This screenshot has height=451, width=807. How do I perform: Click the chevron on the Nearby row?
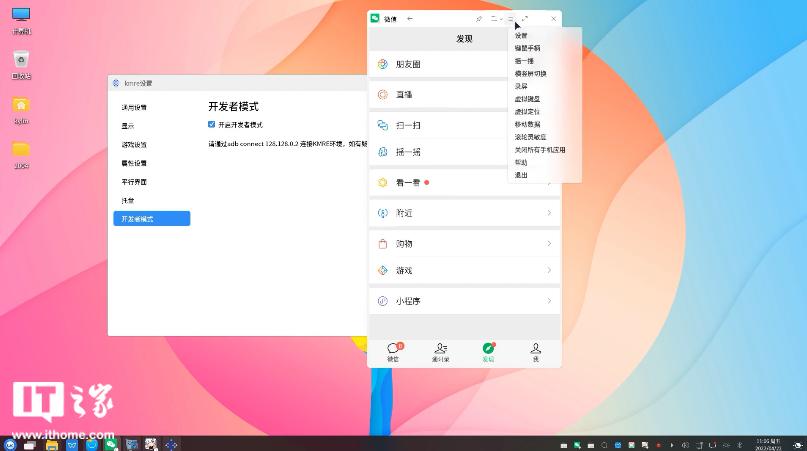point(549,213)
